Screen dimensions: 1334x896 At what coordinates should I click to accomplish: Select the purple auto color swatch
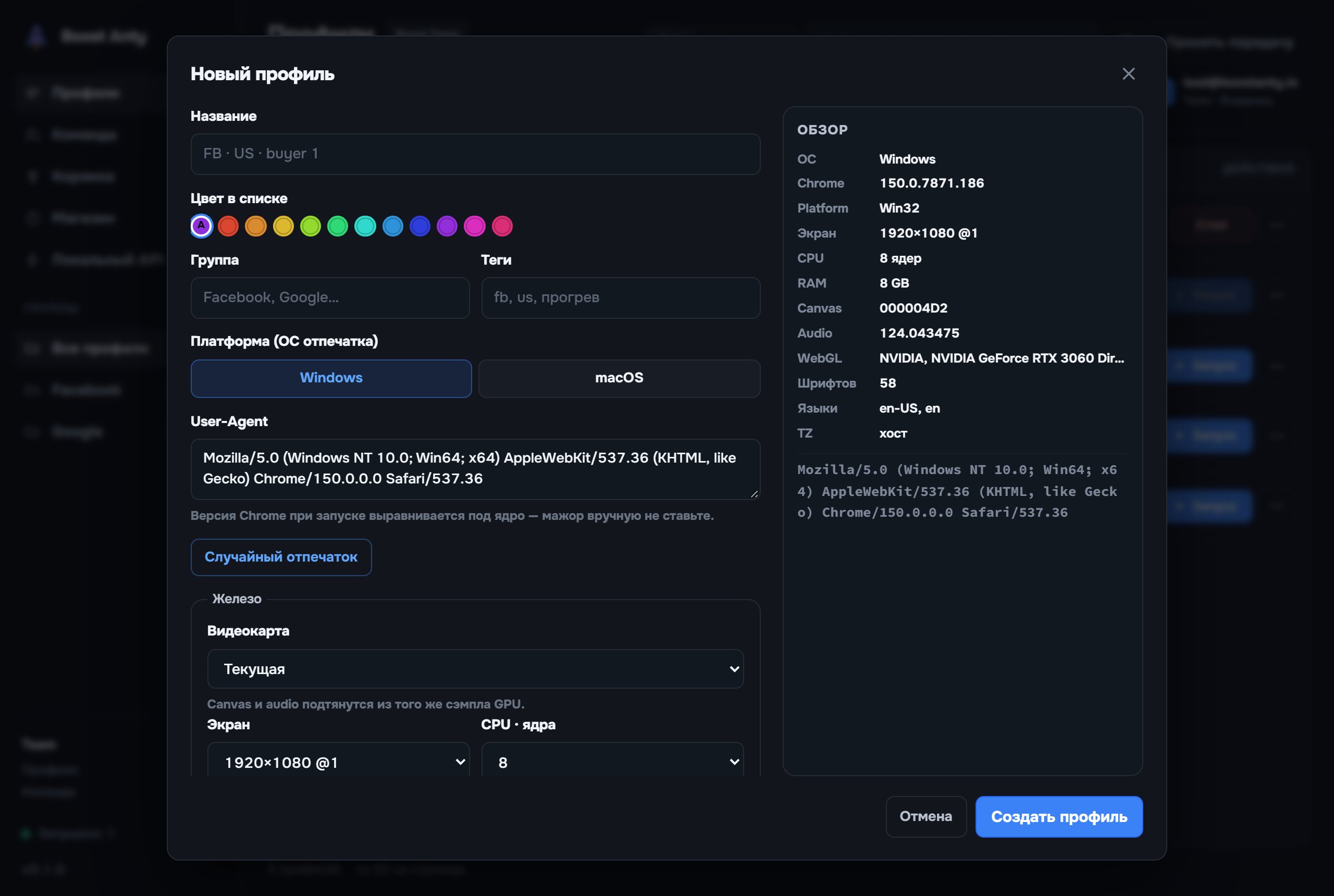(x=201, y=226)
